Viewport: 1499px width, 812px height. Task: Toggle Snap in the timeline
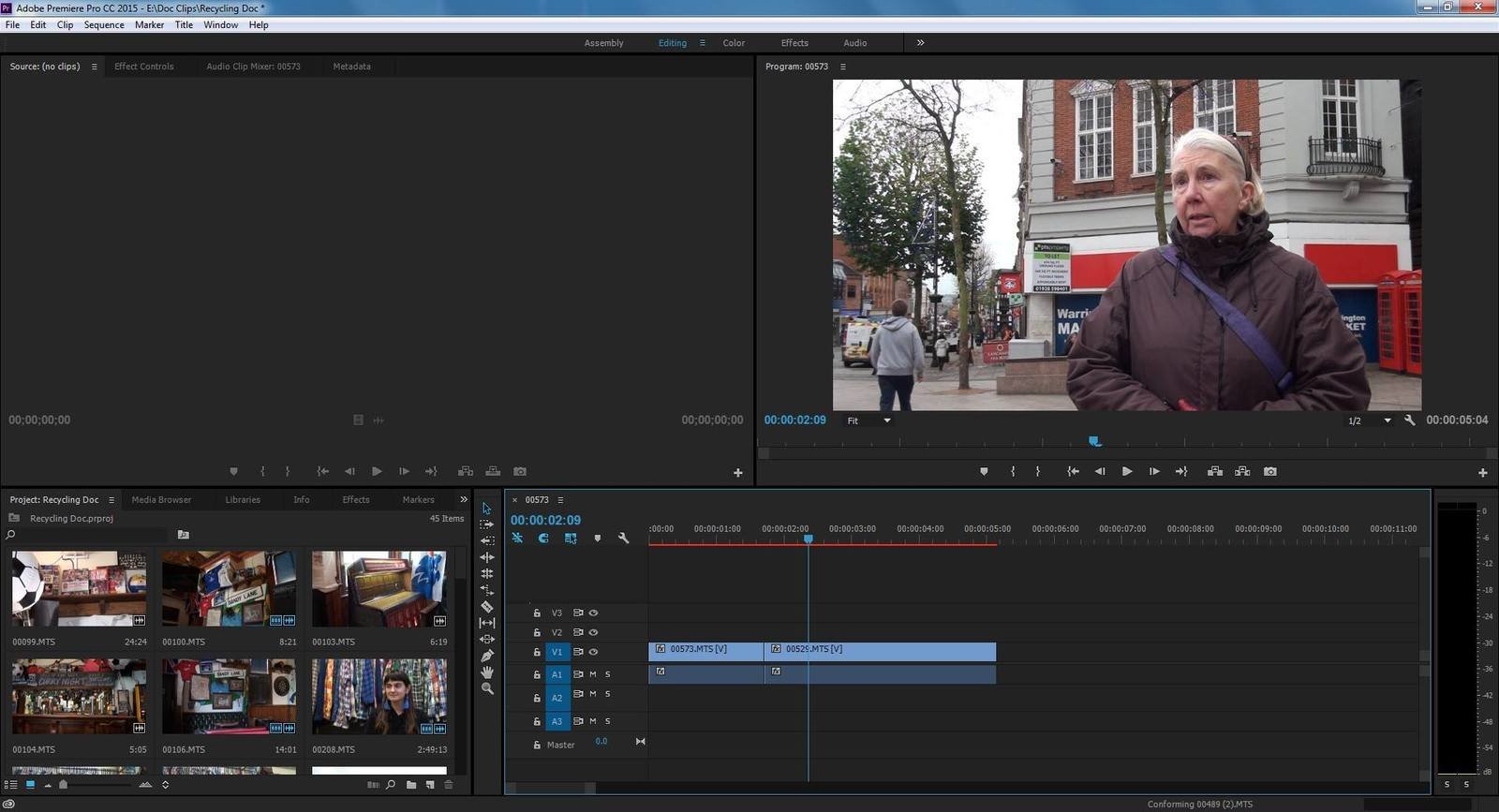point(543,539)
